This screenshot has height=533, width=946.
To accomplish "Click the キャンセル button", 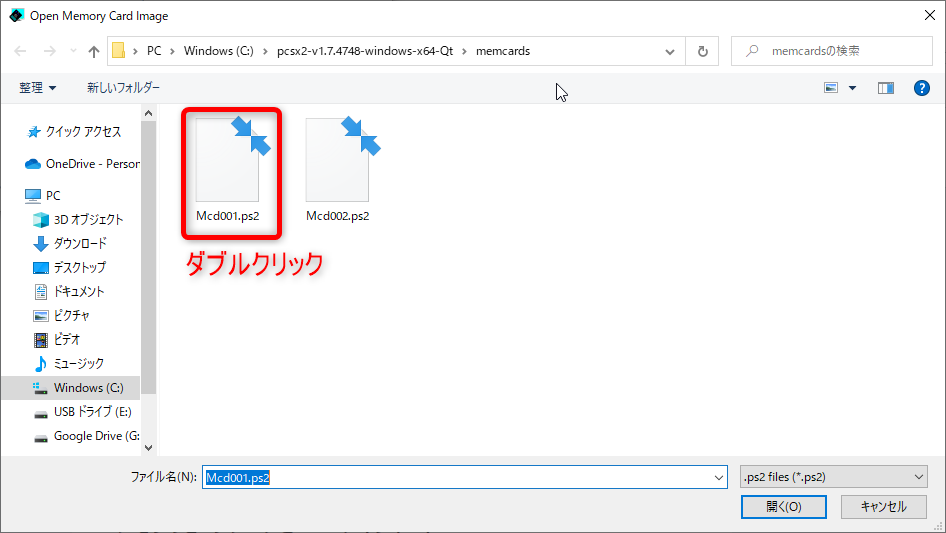I will pyautogui.click(x=883, y=507).
